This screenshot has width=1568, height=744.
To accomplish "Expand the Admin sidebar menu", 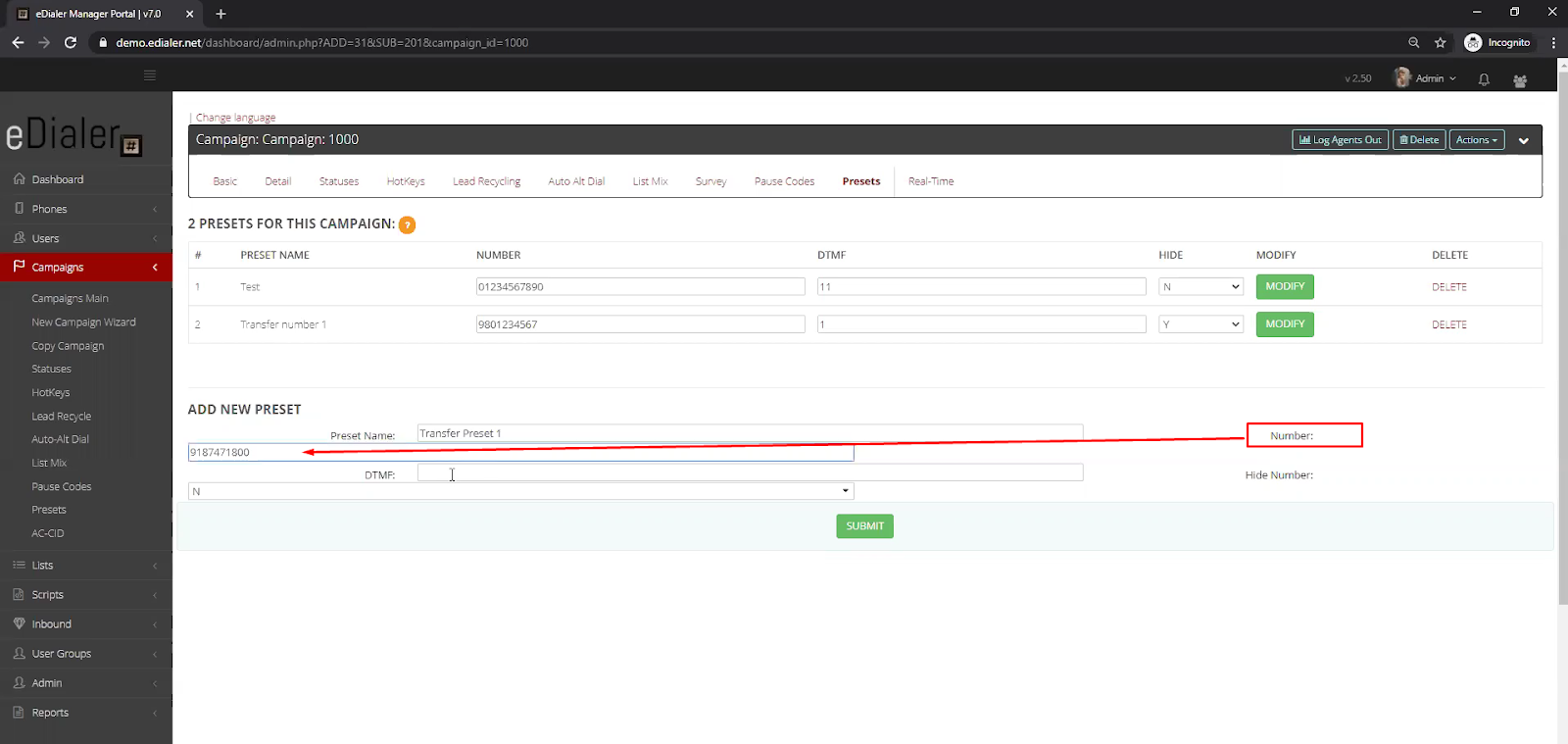I will tap(86, 683).
